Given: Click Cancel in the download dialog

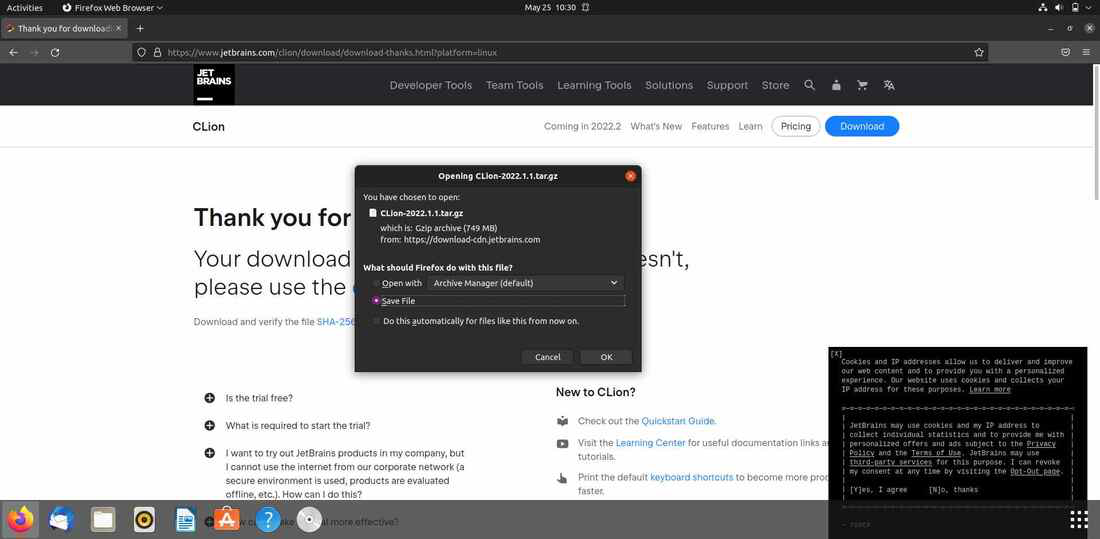Looking at the screenshot, I should pyautogui.click(x=547, y=357).
